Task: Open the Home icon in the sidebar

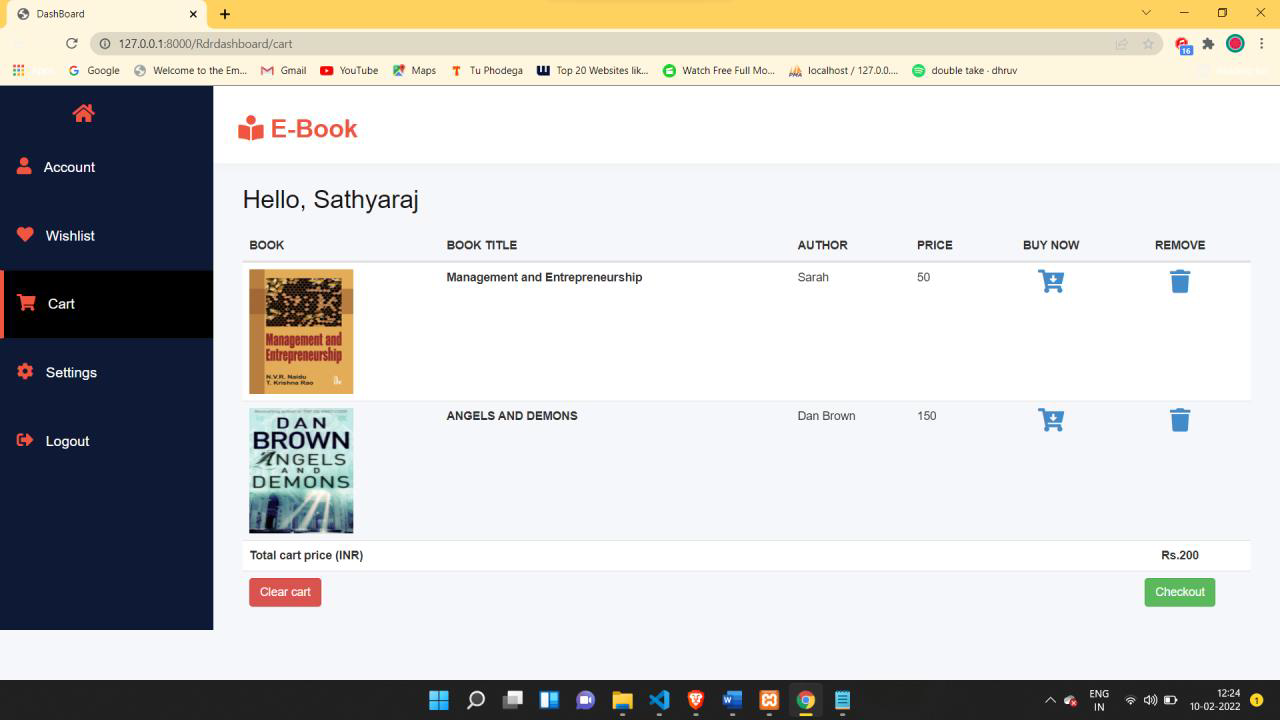Action: (83, 113)
